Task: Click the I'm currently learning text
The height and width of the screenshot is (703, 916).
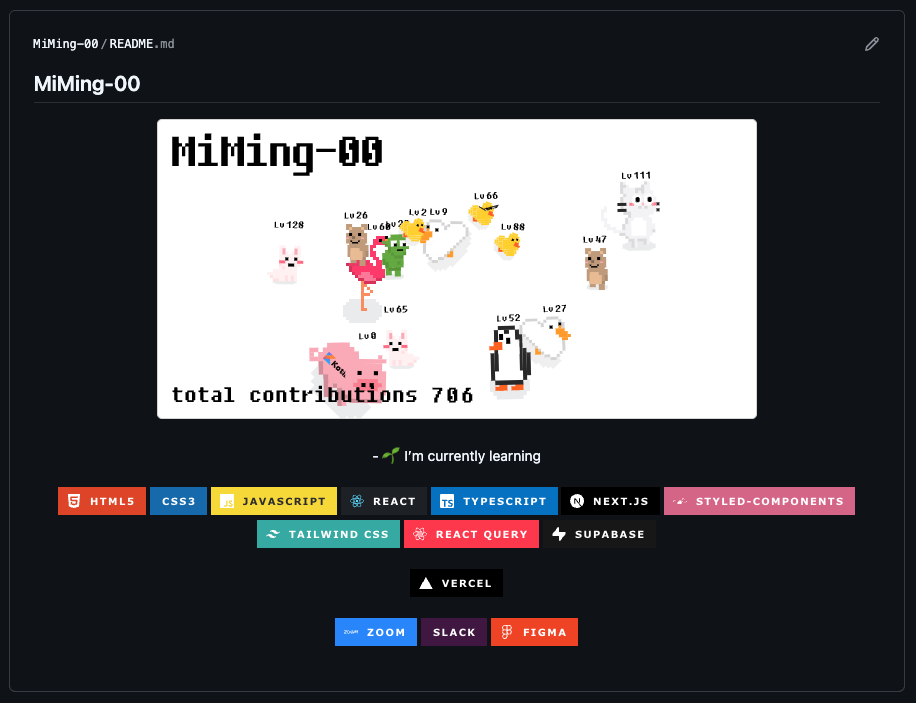Action: [472, 456]
